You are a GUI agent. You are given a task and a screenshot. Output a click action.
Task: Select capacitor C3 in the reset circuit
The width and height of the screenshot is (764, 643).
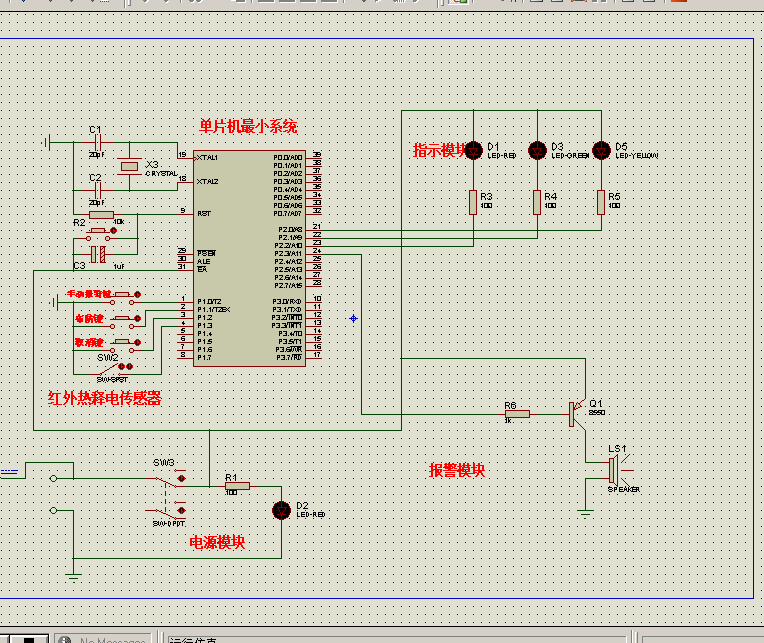click(98, 254)
